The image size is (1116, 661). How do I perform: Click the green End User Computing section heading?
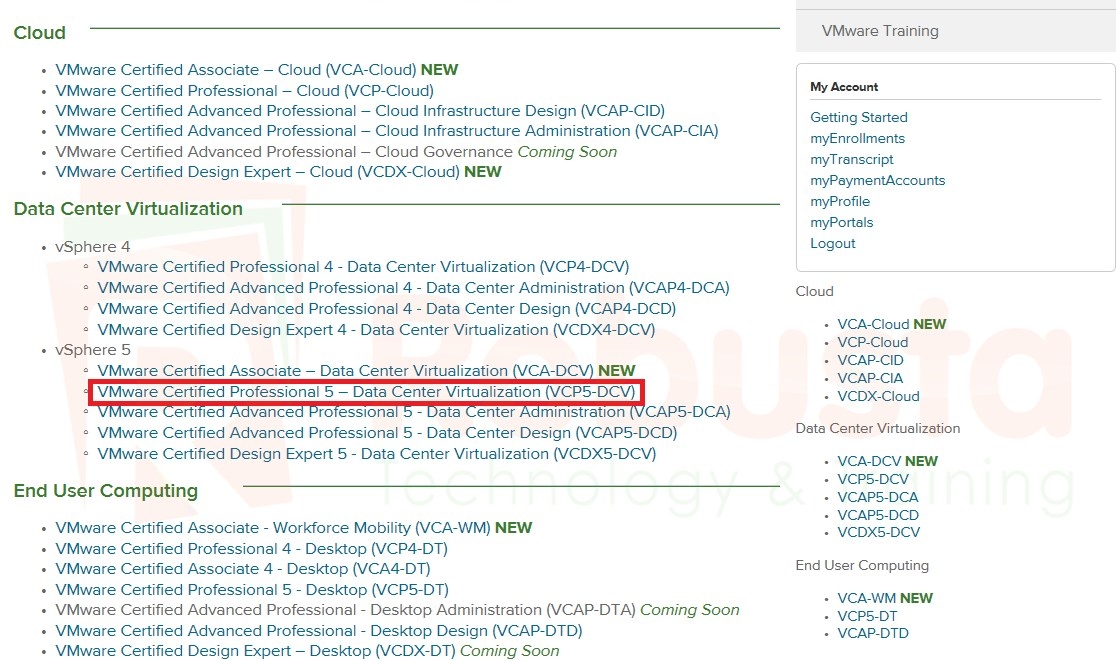[x=106, y=491]
